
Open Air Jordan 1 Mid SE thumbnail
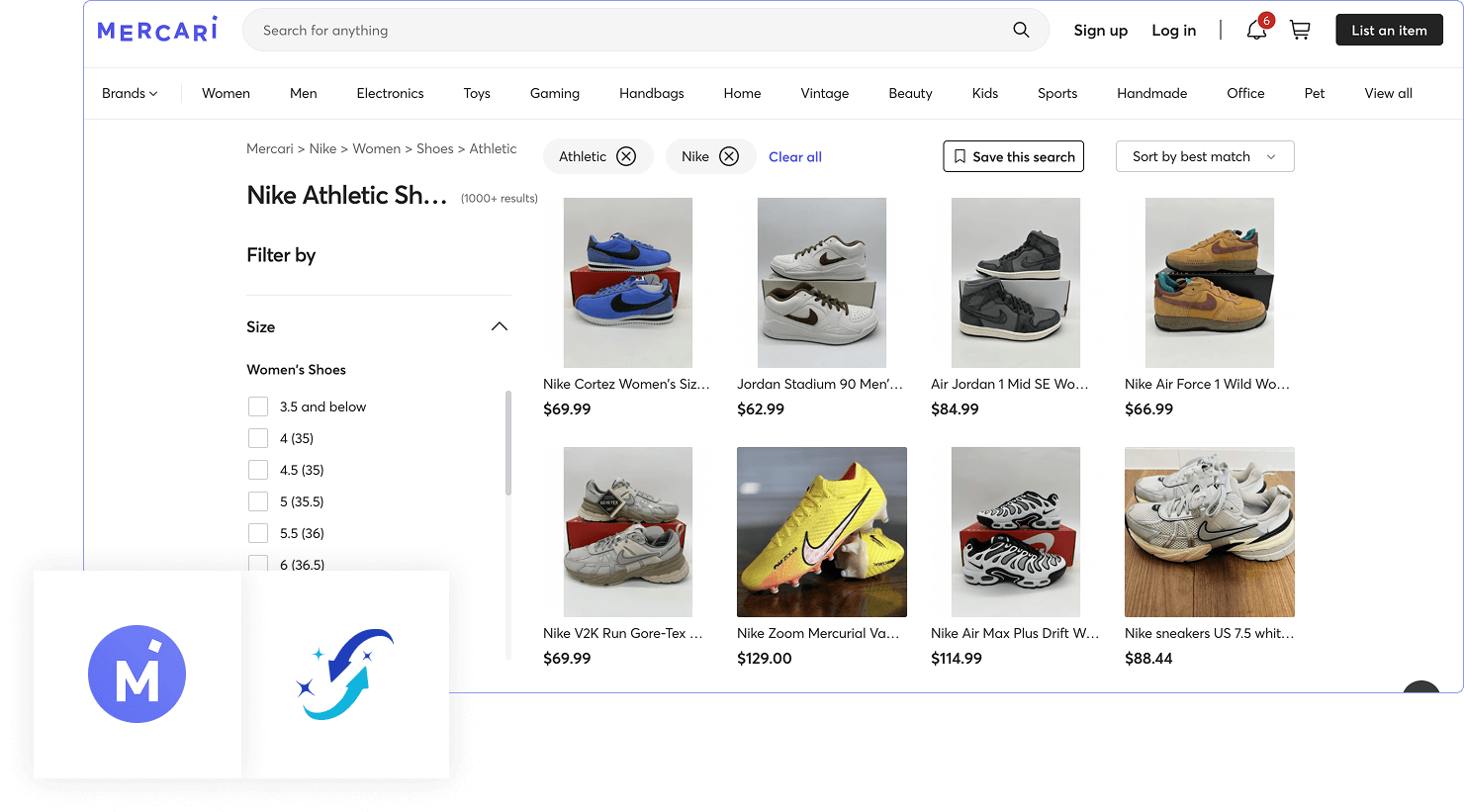click(1016, 283)
